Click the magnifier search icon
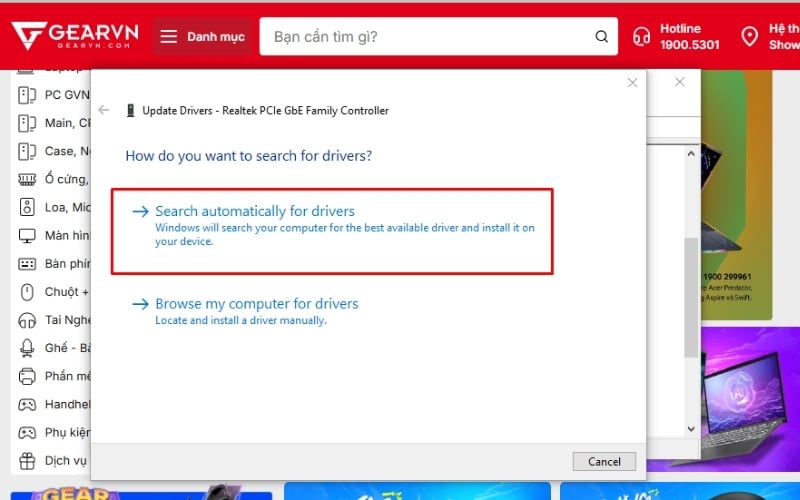The width and height of the screenshot is (800, 500). 602,37
